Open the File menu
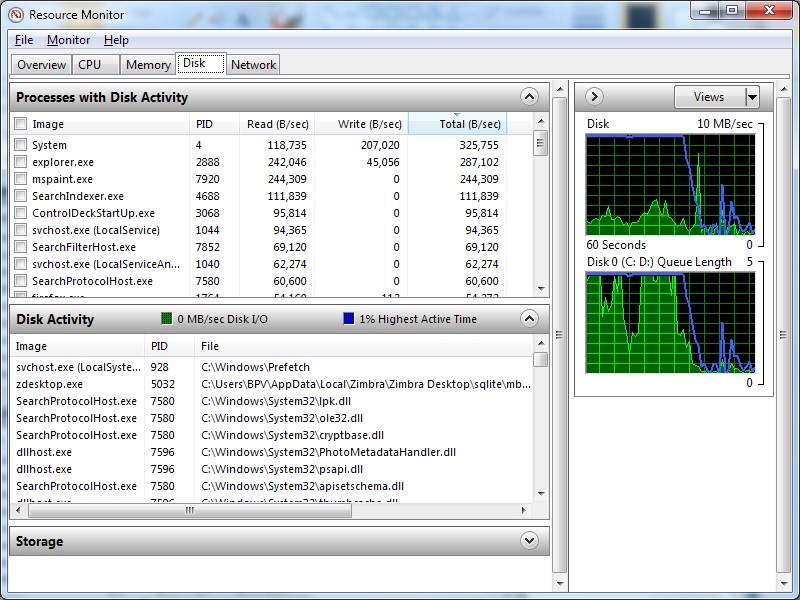This screenshot has width=800, height=600. 24,40
